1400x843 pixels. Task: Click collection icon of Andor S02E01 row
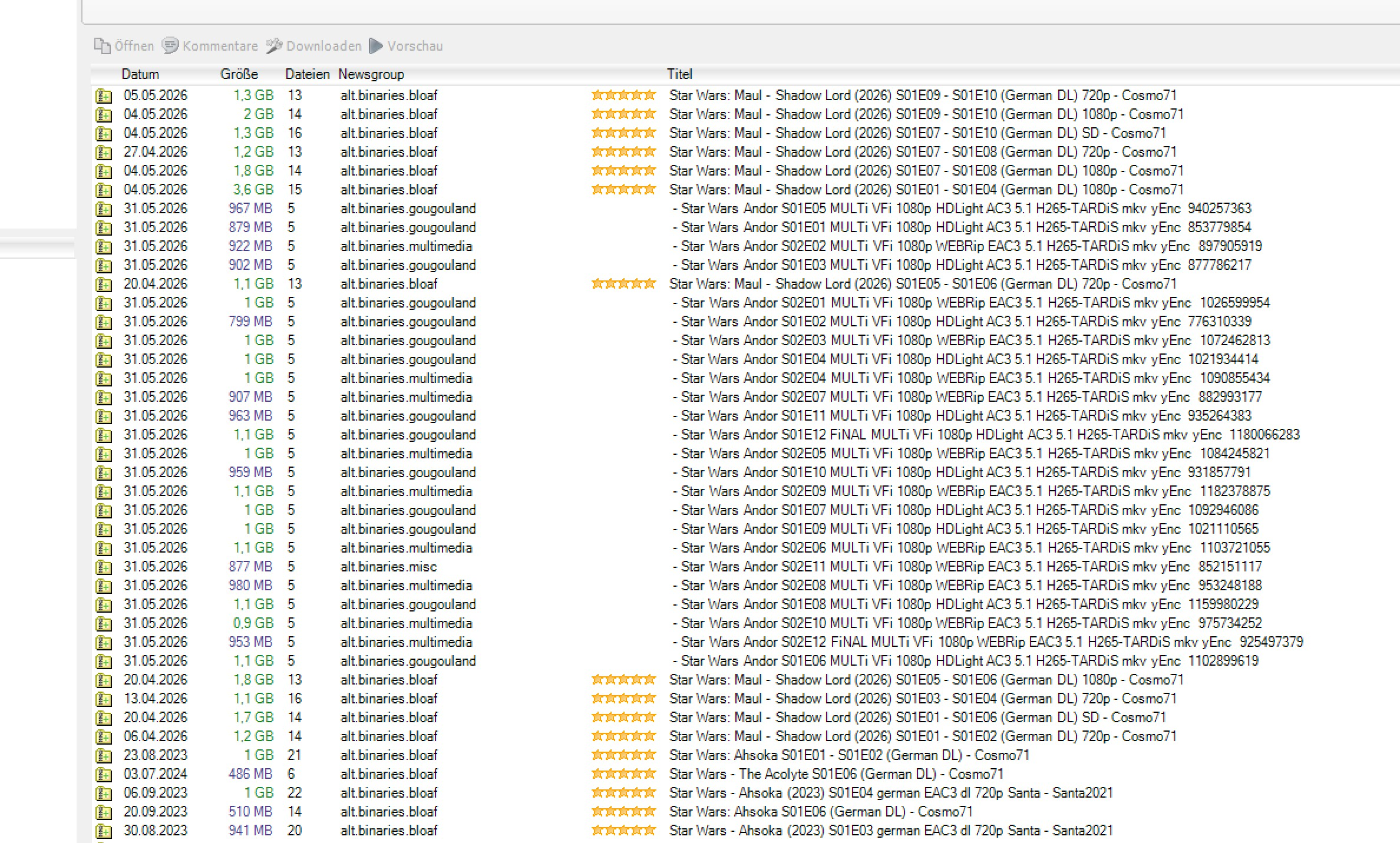pyautogui.click(x=104, y=303)
